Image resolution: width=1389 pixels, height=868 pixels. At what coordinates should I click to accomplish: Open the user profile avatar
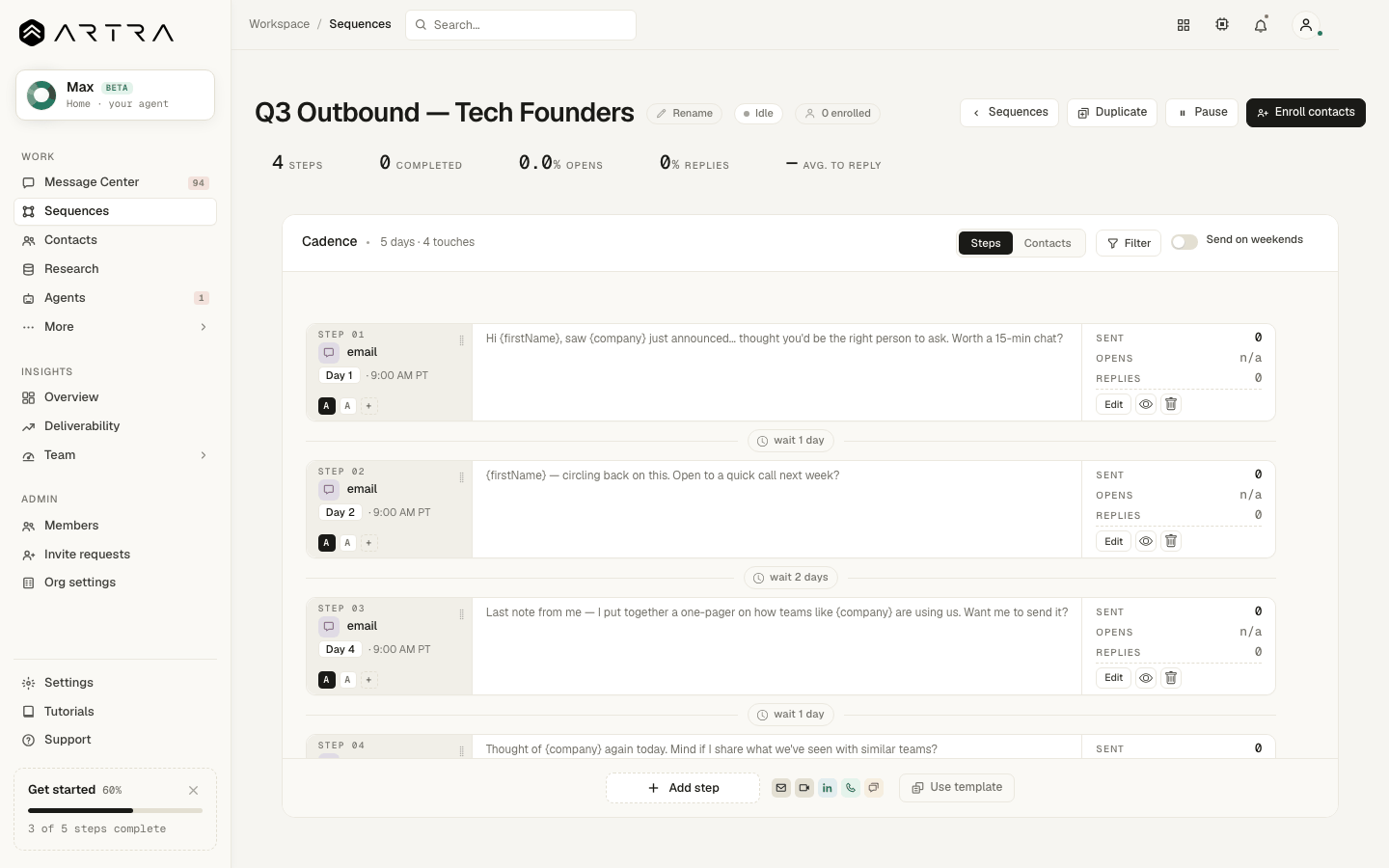tap(1306, 25)
